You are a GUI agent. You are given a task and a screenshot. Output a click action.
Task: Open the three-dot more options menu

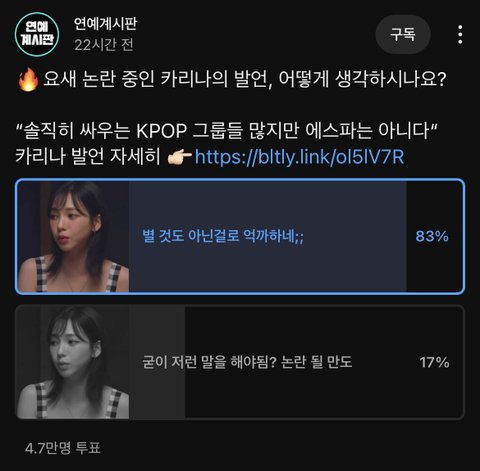pyautogui.click(x=460, y=34)
